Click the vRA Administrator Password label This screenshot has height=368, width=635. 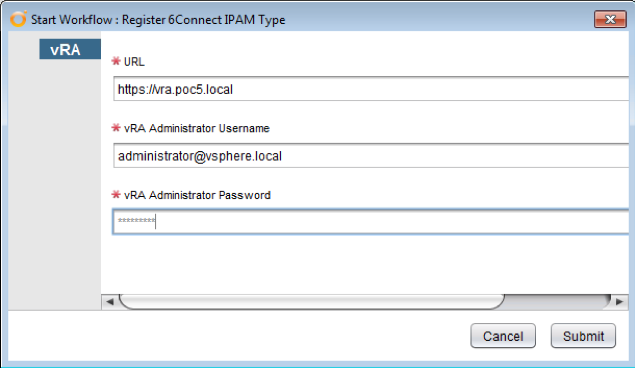pos(197,195)
